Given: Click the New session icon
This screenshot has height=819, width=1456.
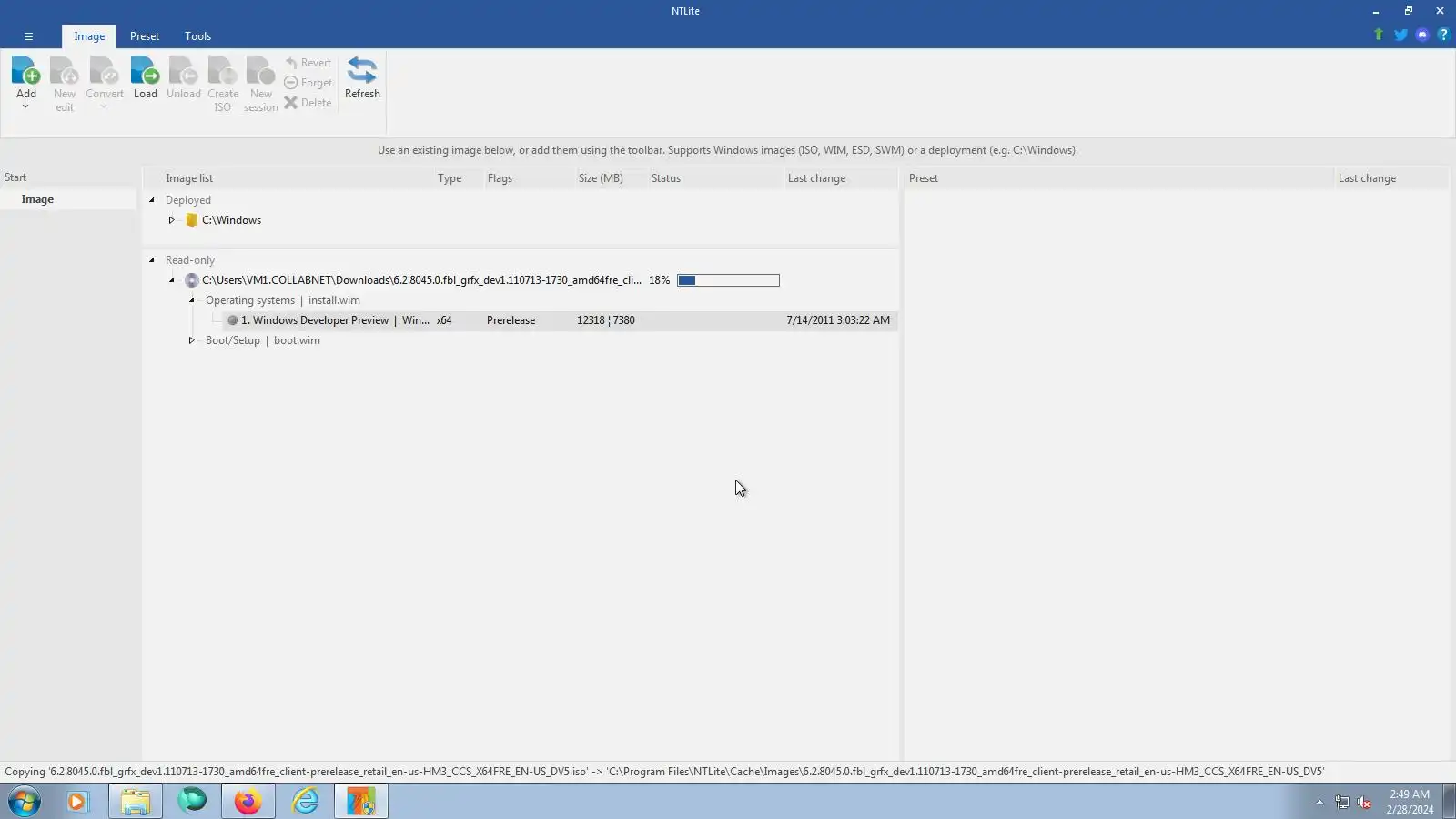Looking at the screenshot, I should (x=260, y=71).
